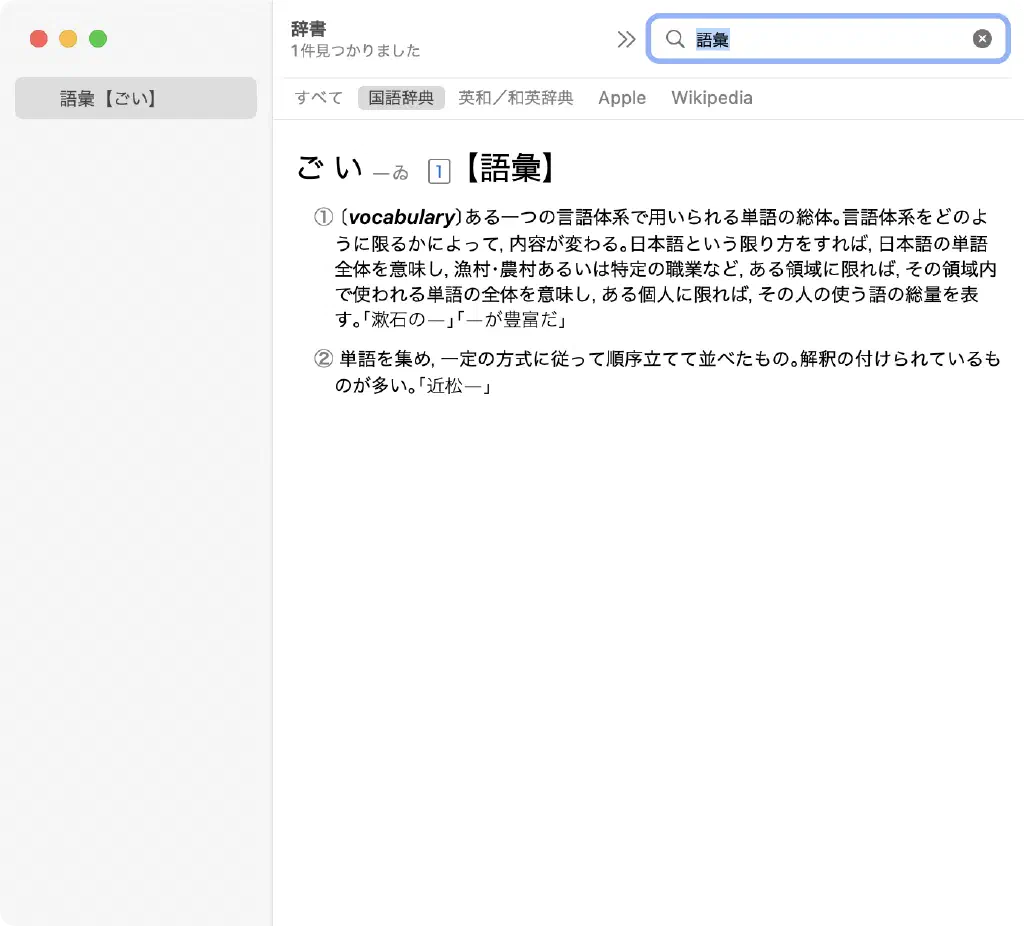Image resolution: width=1024 pixels, height=926 pixels.
Task: Select the 国語辞典 dictionary tab
Action: 401,98
